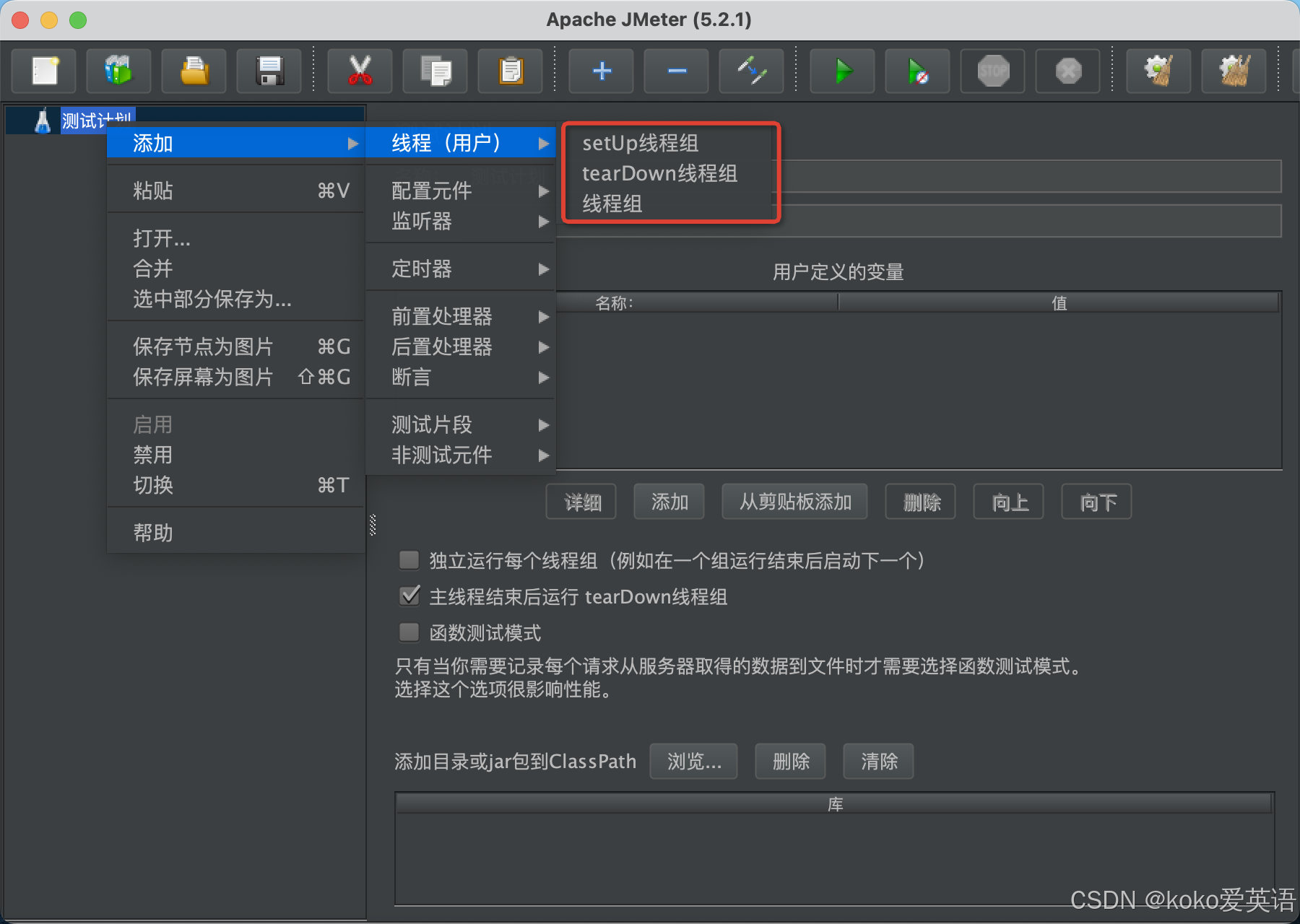Click the 向下 button
Screen dimensions: 1300x924
pyautogui.click(x=1097, y=502)
